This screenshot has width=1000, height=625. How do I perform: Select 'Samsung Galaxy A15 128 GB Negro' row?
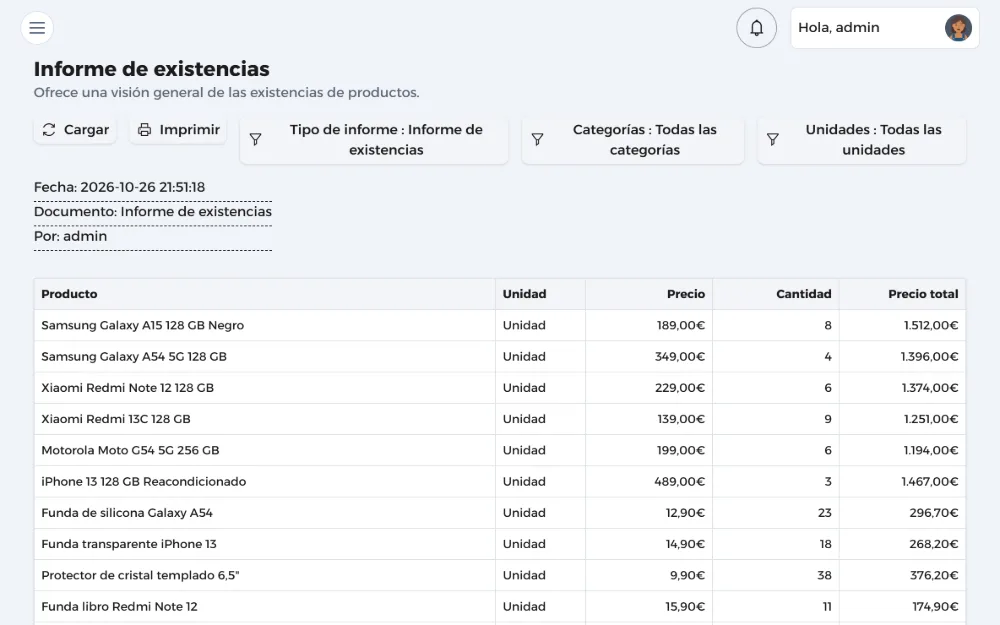[x=499, y=325]
